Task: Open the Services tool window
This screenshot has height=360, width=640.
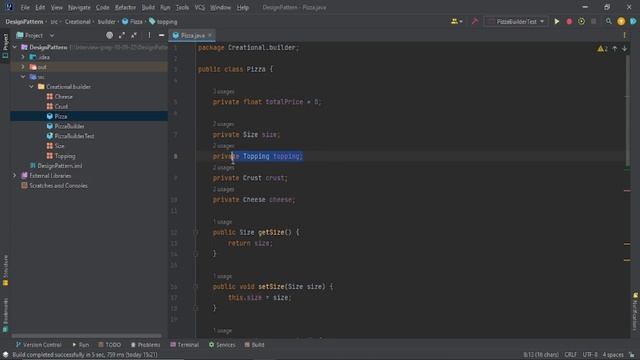Action: coord(222,345)
